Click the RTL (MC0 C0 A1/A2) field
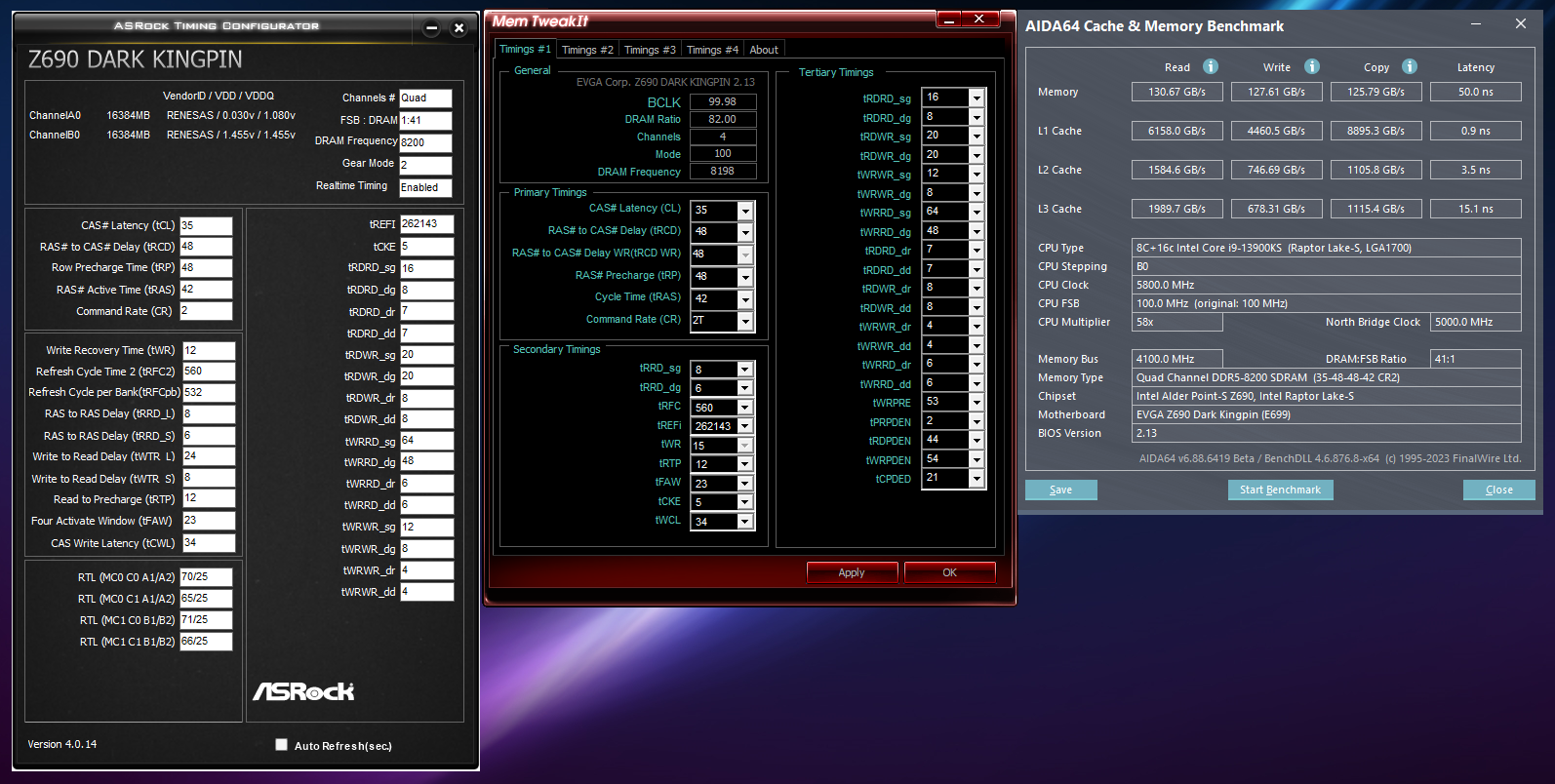The width and height of the screenshot is (1555, 784). pyautogui.click(x=206, y=577)
